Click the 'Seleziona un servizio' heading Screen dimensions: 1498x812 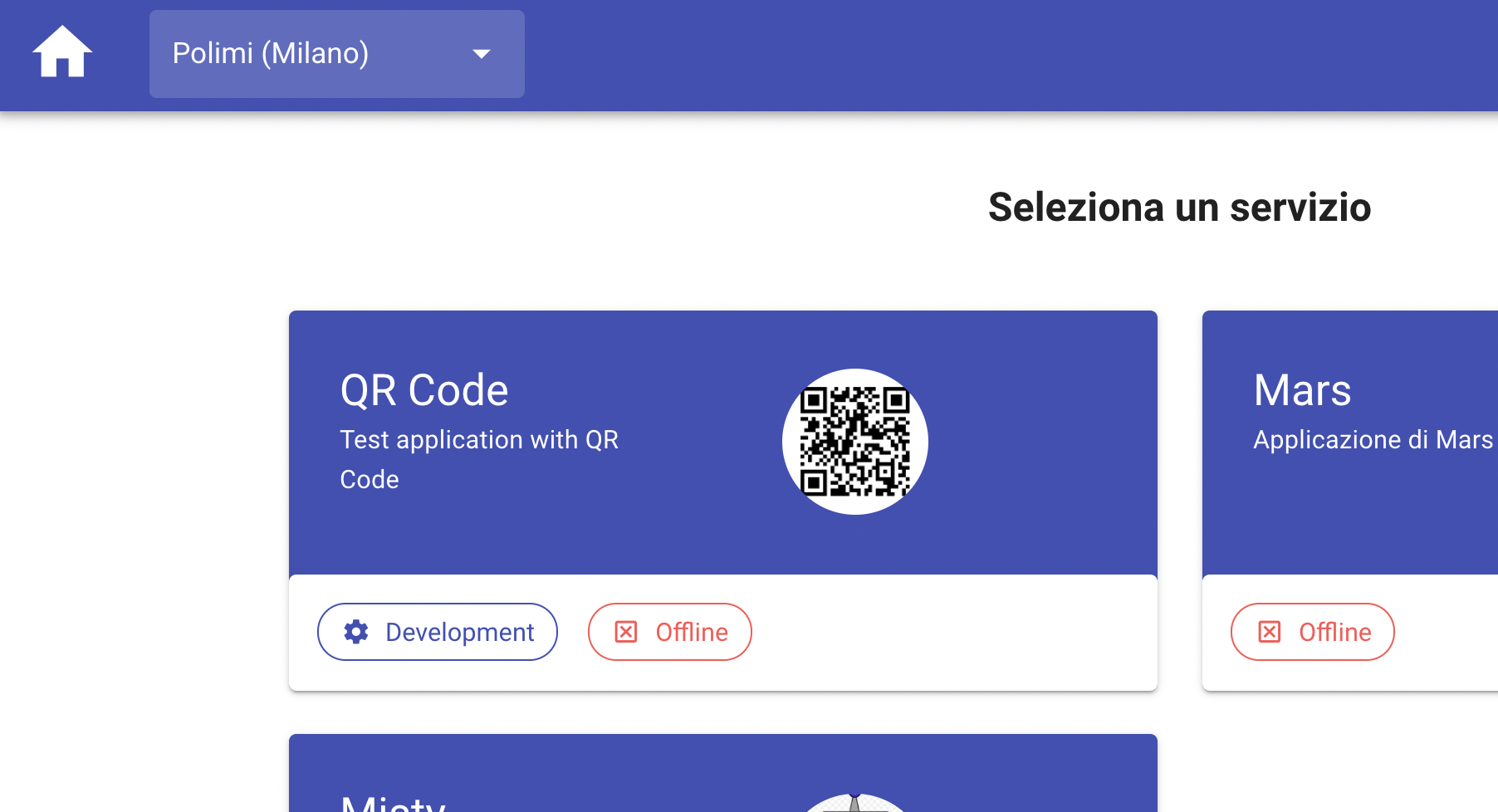coord(1179,208)
